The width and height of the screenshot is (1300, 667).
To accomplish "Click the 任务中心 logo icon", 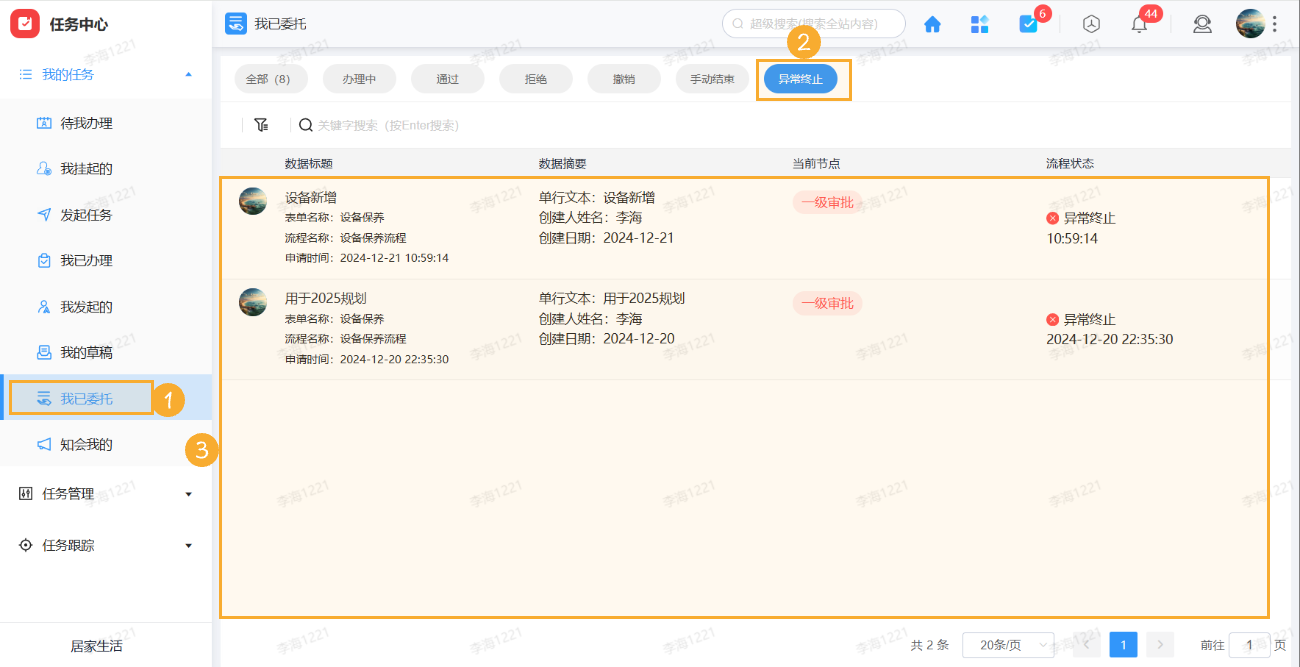I will (x=24, y=23).
